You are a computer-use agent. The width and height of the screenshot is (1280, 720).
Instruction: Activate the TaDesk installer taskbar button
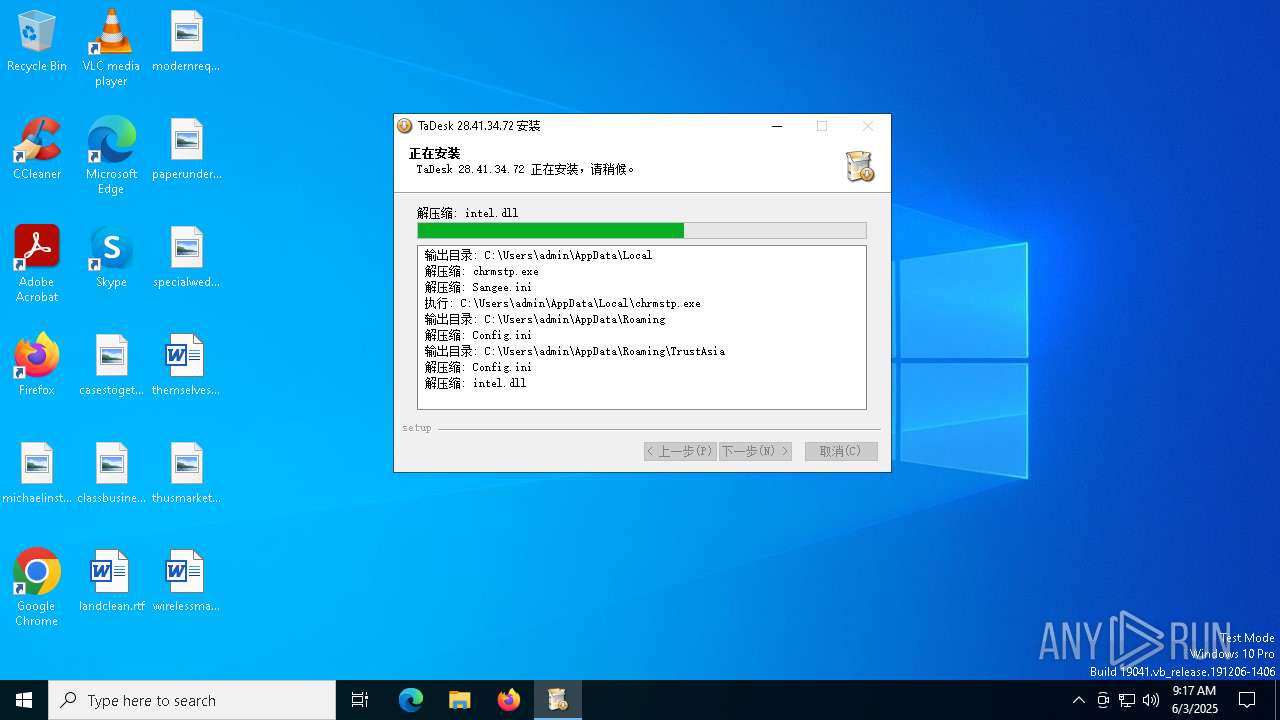click(558, 700)
